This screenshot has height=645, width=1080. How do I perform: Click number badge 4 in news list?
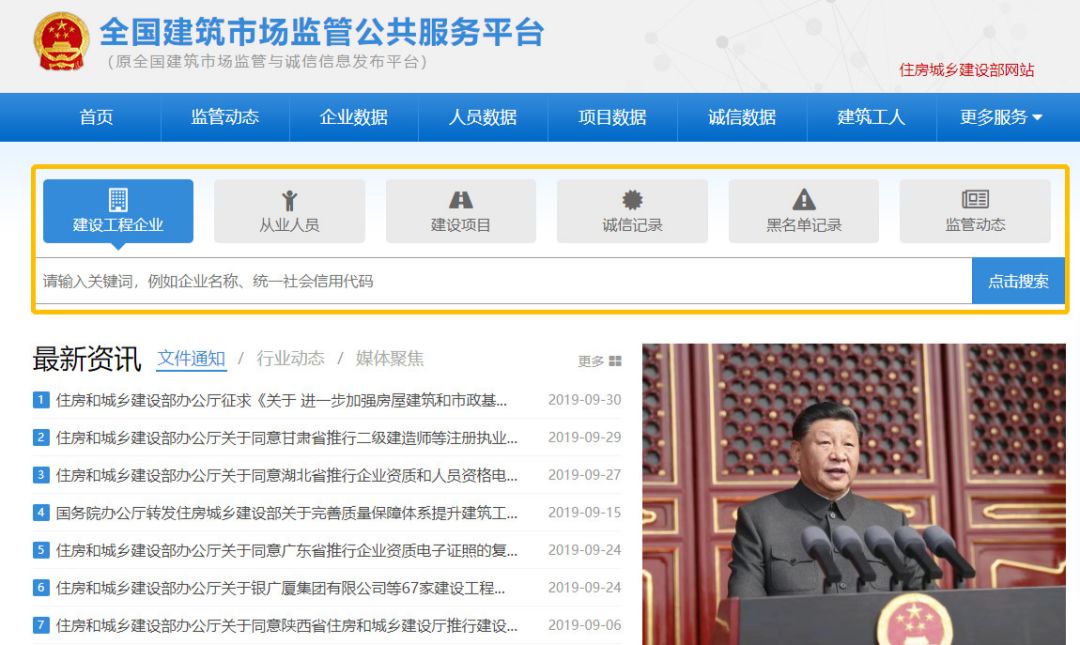(41, 513)
